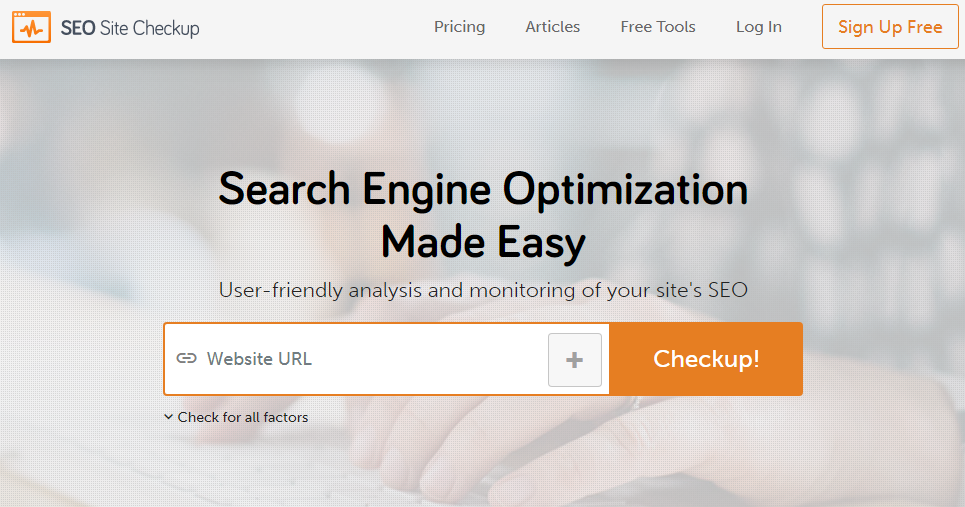Click empty header space left of Pricing
The width and height of the screenshot is (965, 507).
317,28
